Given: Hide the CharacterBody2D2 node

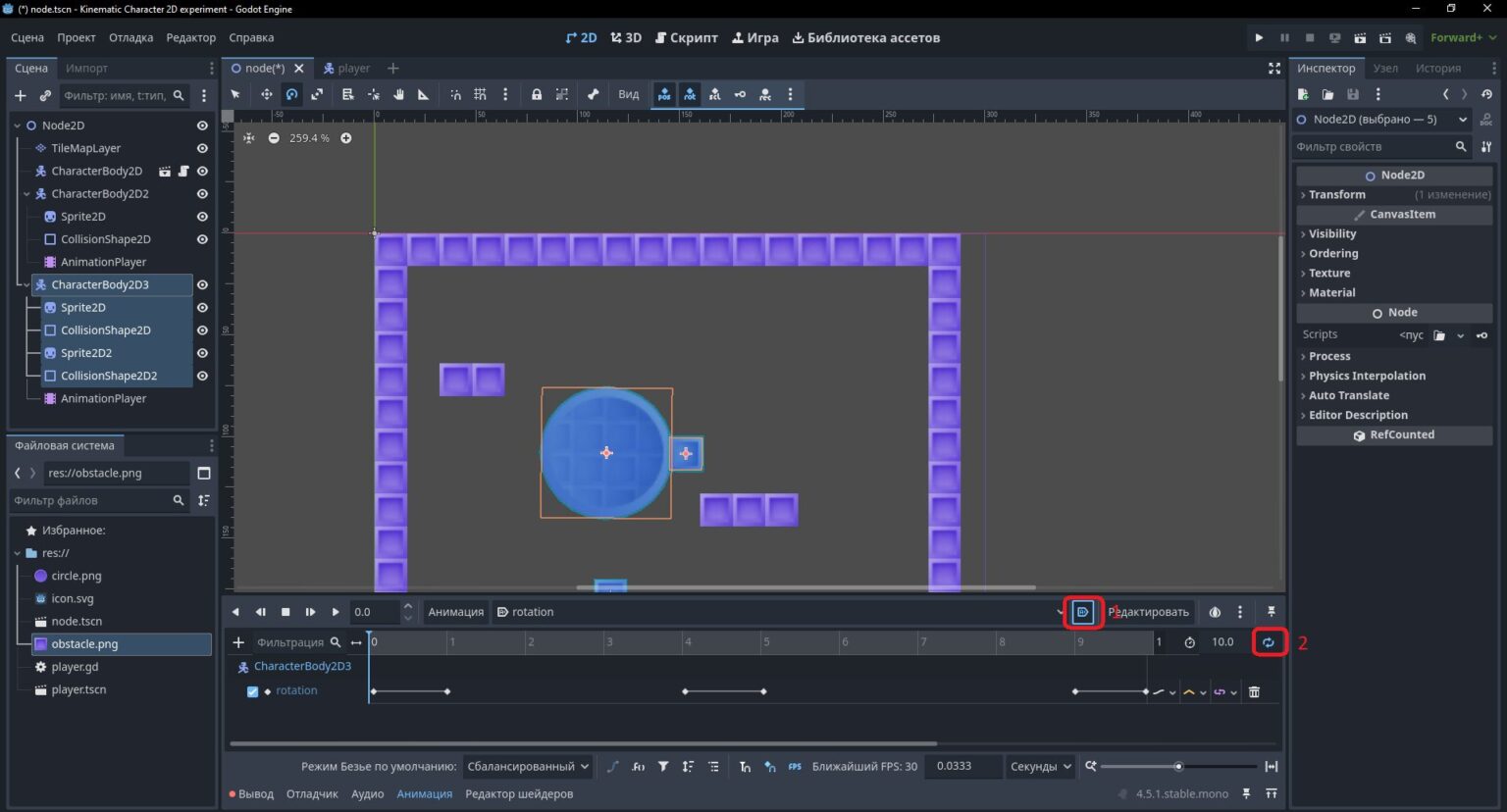Looking at the screenshot, I should pos(202,194).
